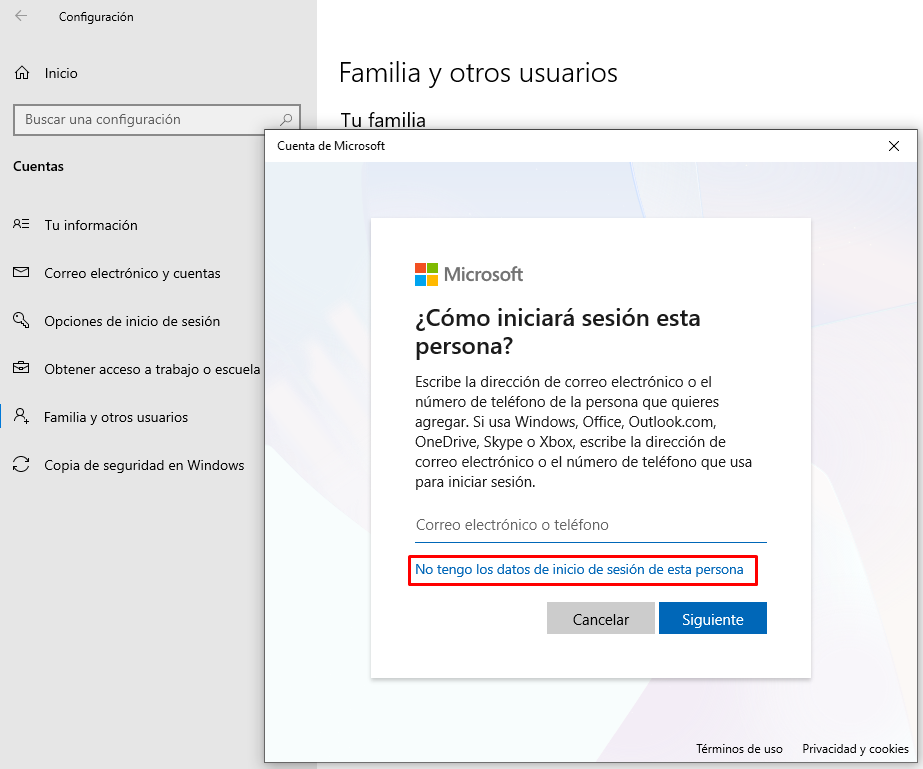Click the Inicio home icon
This screenshot has width=923, height=769.
(x=22, y=73)
